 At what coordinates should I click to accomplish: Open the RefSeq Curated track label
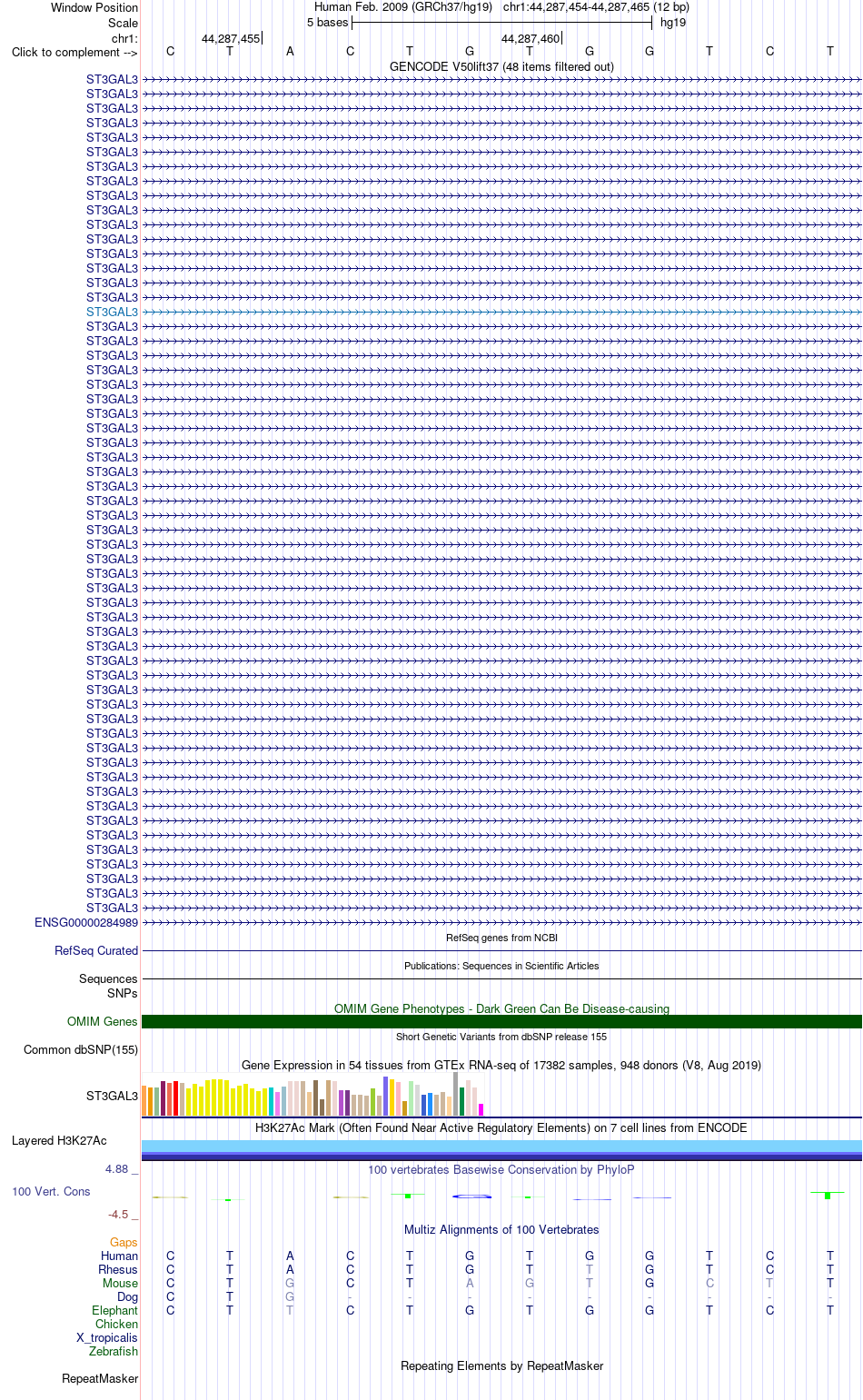pos(96,950)
